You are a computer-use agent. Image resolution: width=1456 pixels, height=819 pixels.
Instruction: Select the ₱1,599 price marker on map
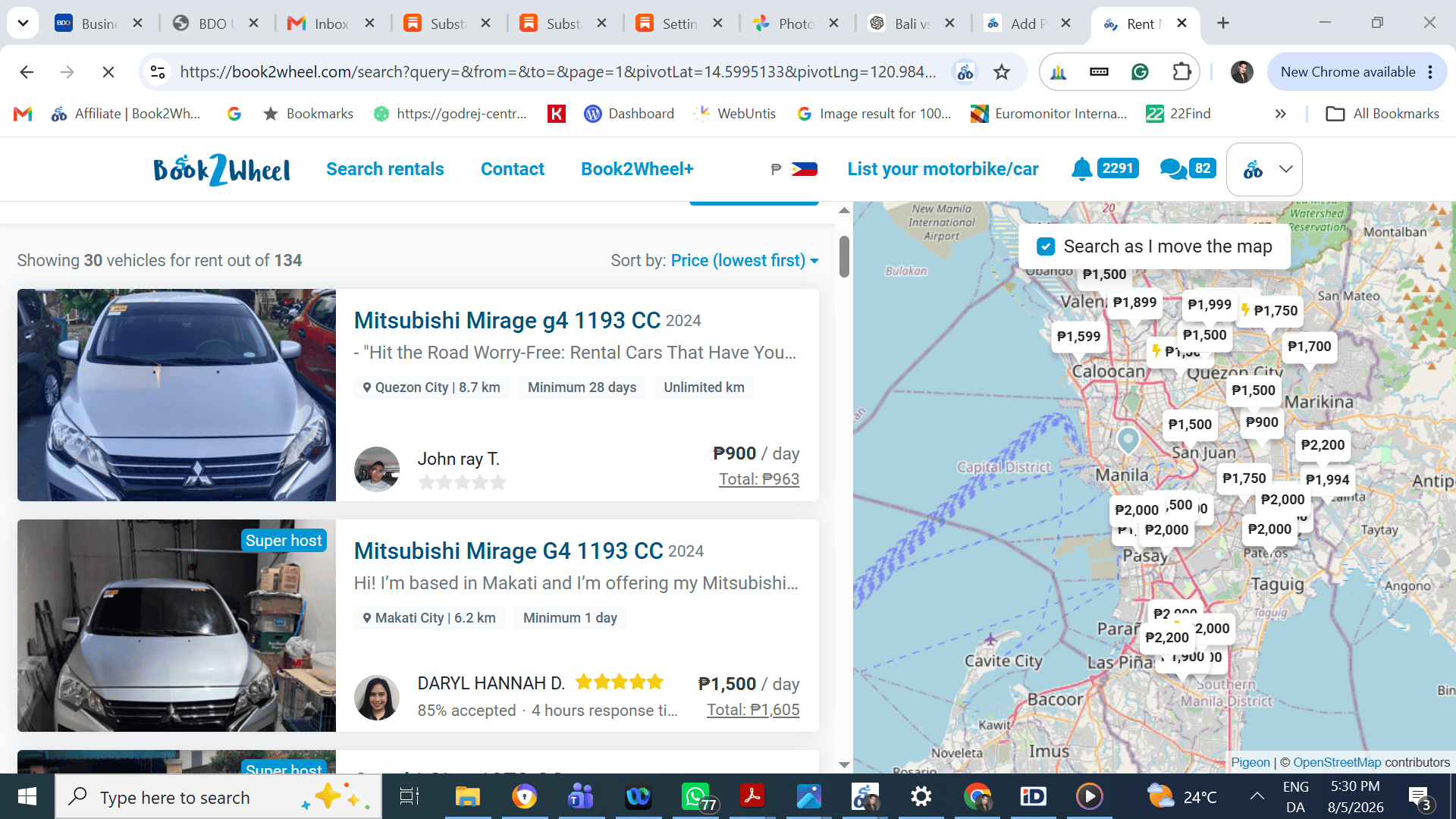1078,336
